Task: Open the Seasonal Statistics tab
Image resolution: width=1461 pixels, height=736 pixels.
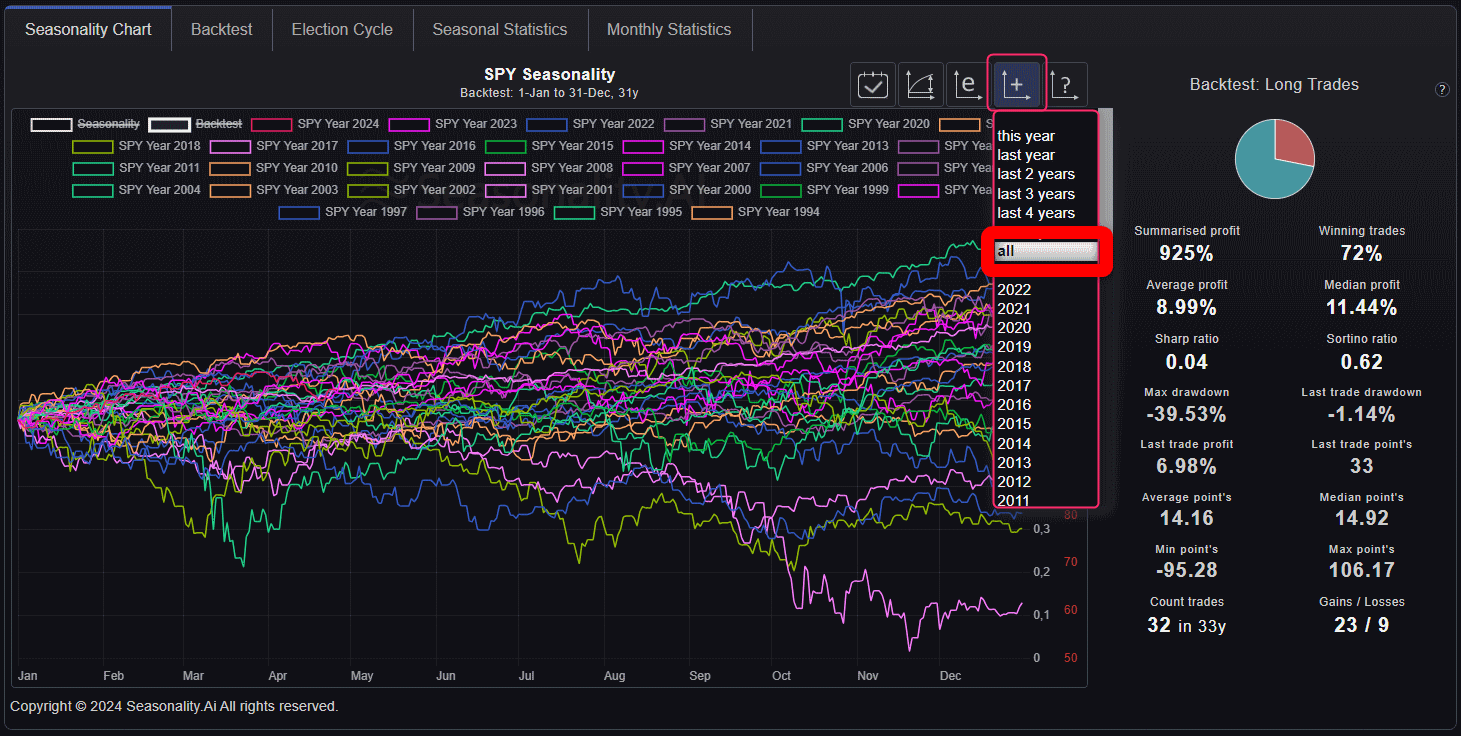Action: tap(499, 29)
